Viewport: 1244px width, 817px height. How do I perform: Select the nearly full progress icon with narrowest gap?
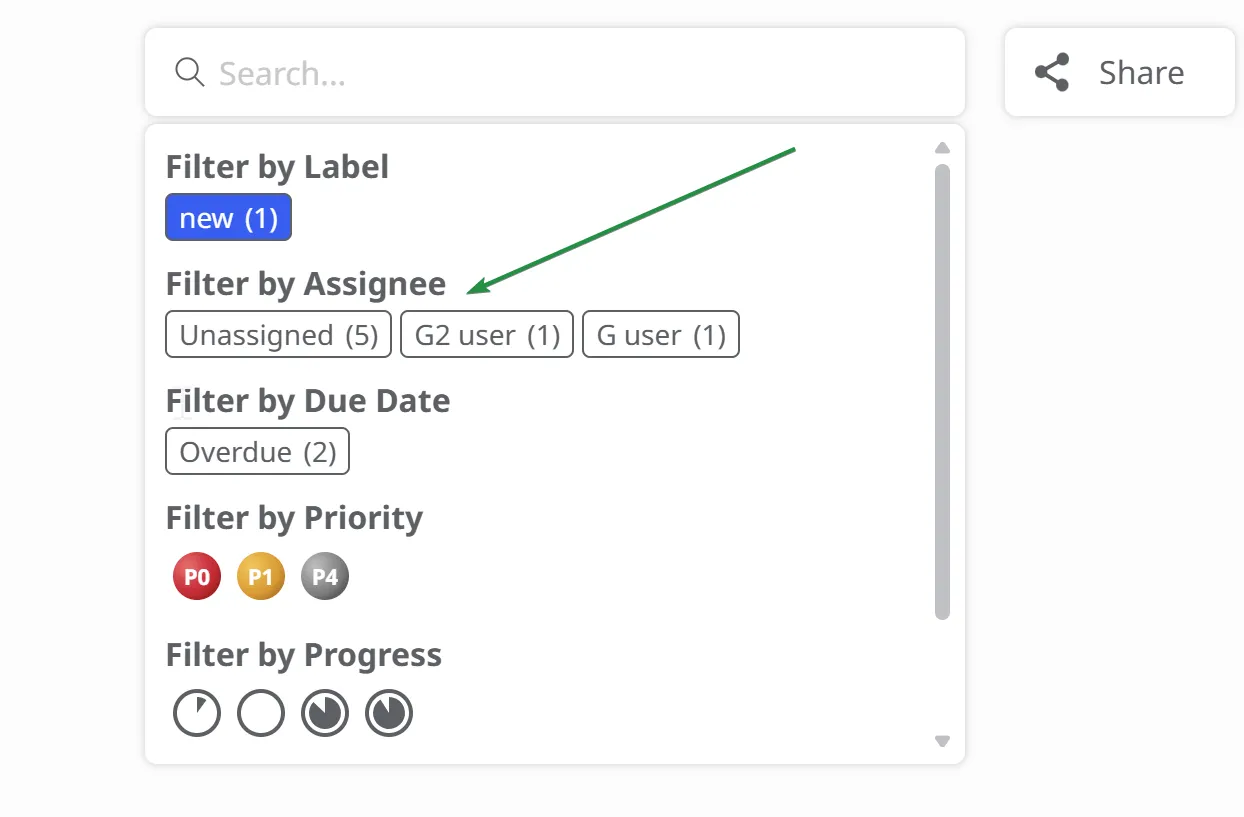[x=389, y=714]
